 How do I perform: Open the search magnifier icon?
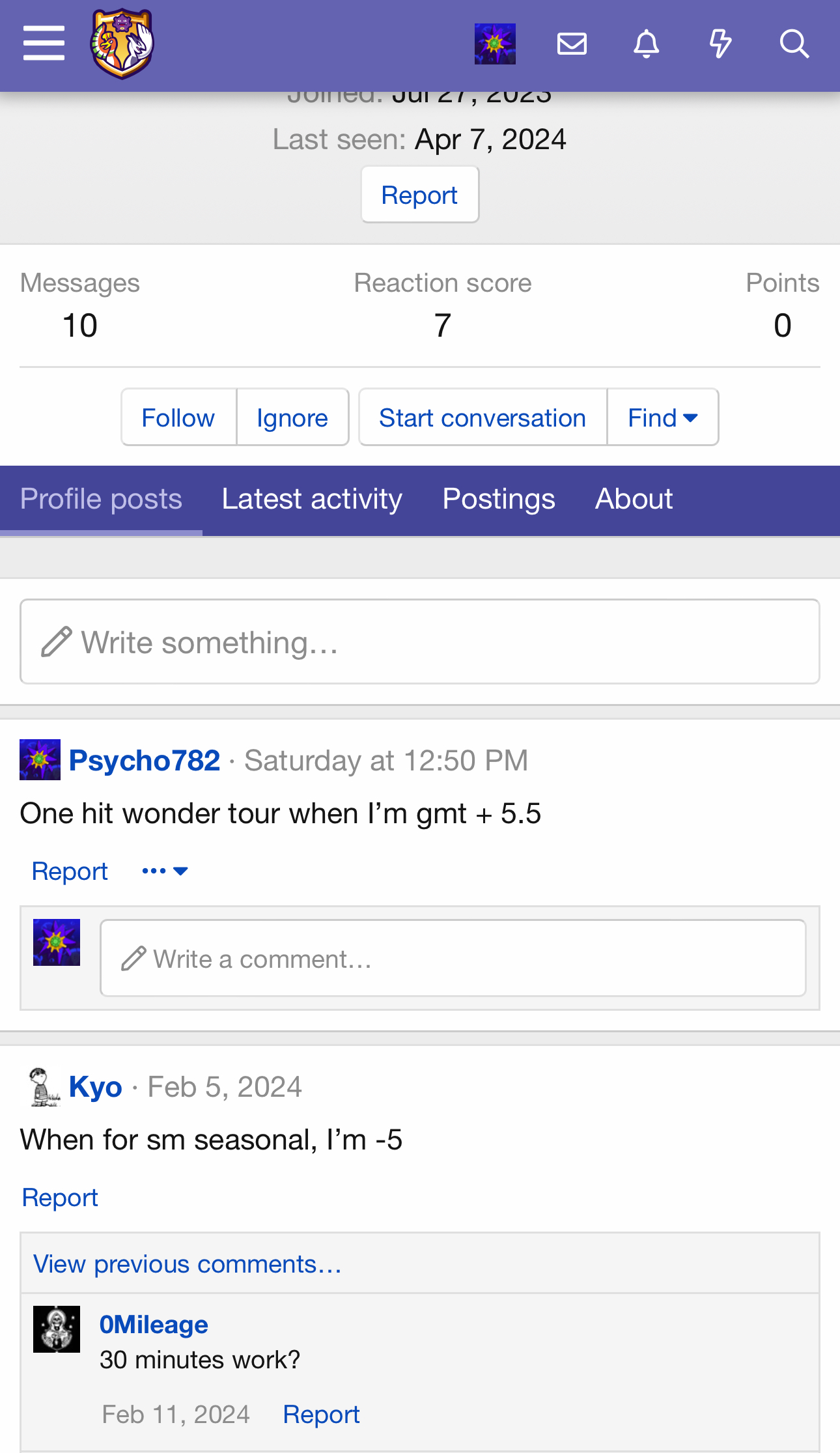point(794,44)
